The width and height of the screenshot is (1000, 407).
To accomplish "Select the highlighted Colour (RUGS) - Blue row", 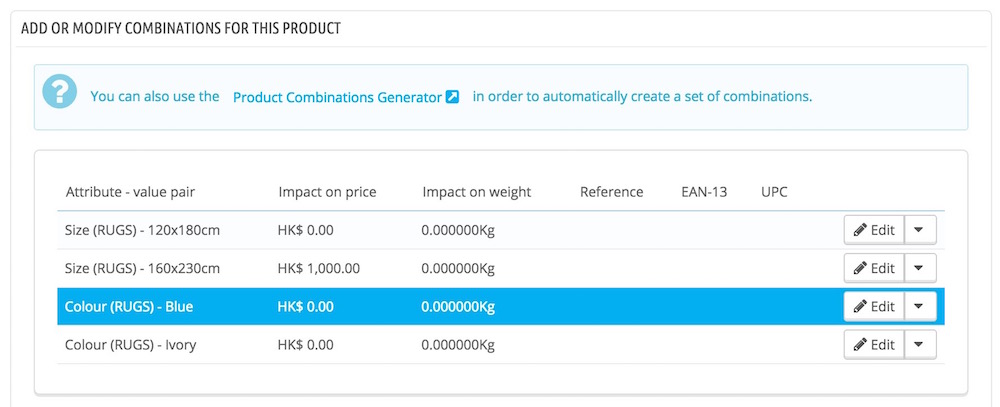I will coord(501,307).
